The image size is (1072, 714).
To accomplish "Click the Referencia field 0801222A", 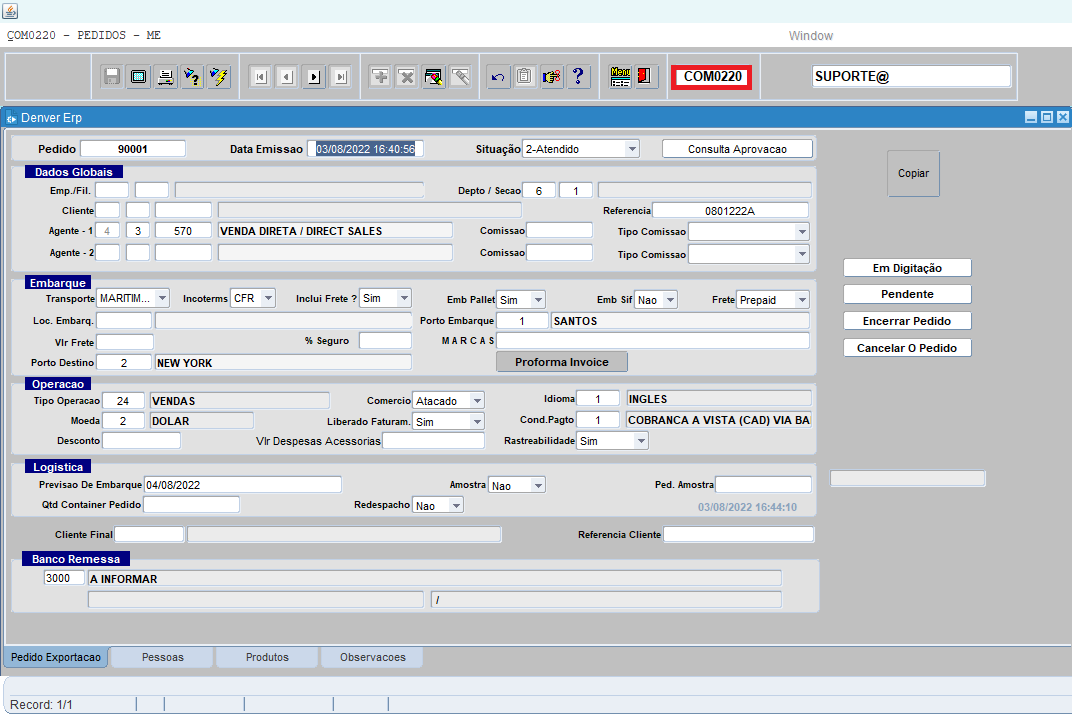I will click(x=730, y=211).
